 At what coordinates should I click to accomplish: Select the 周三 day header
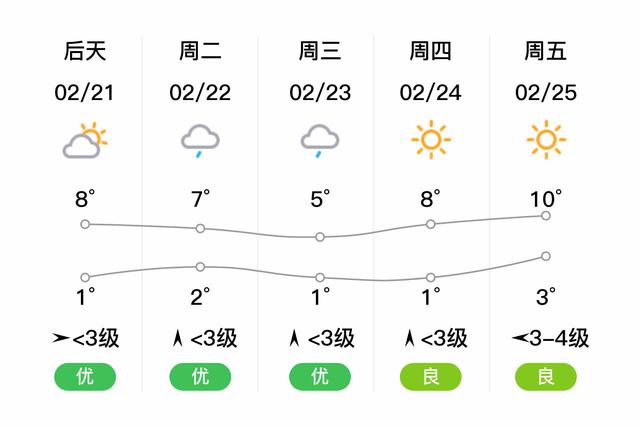(x=320, y=51)
